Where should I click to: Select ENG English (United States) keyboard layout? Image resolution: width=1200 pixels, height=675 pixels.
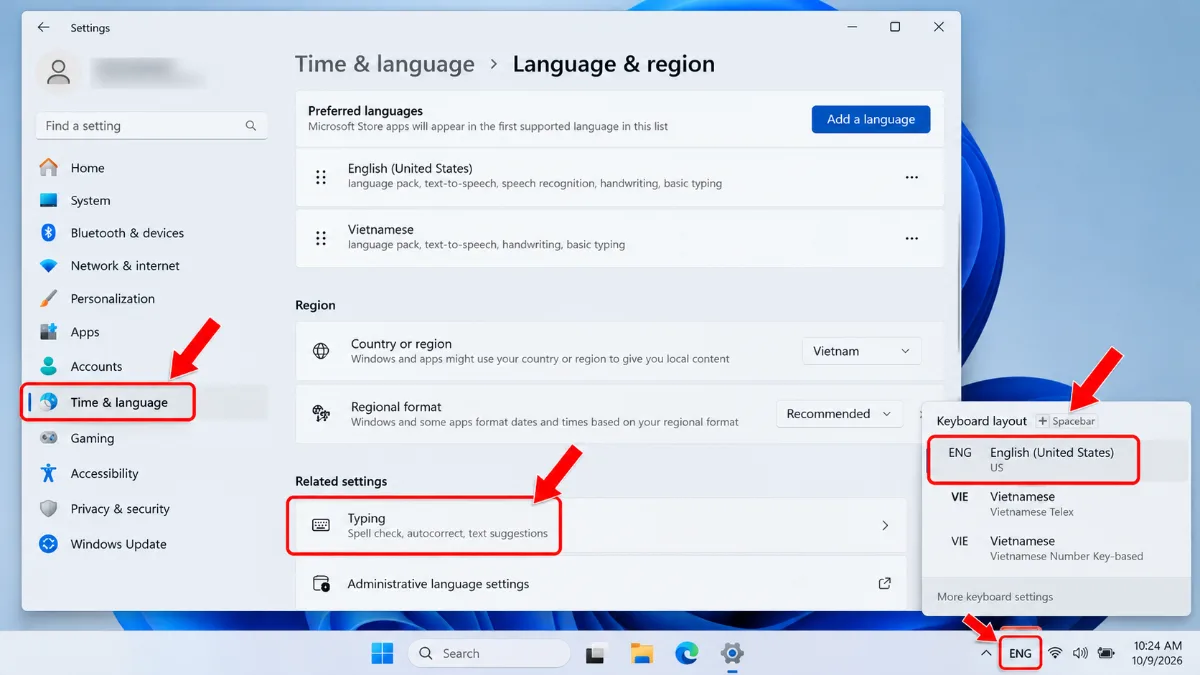(1055, 460)
